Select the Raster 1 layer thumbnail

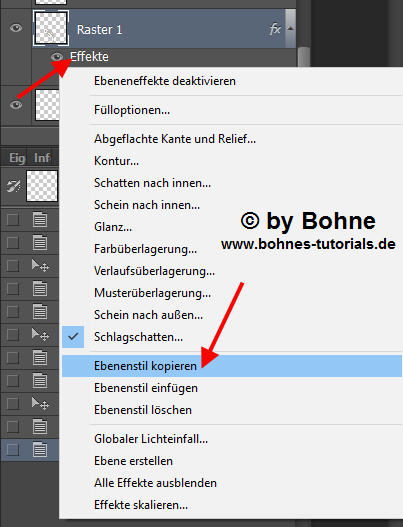coord(51,28)
